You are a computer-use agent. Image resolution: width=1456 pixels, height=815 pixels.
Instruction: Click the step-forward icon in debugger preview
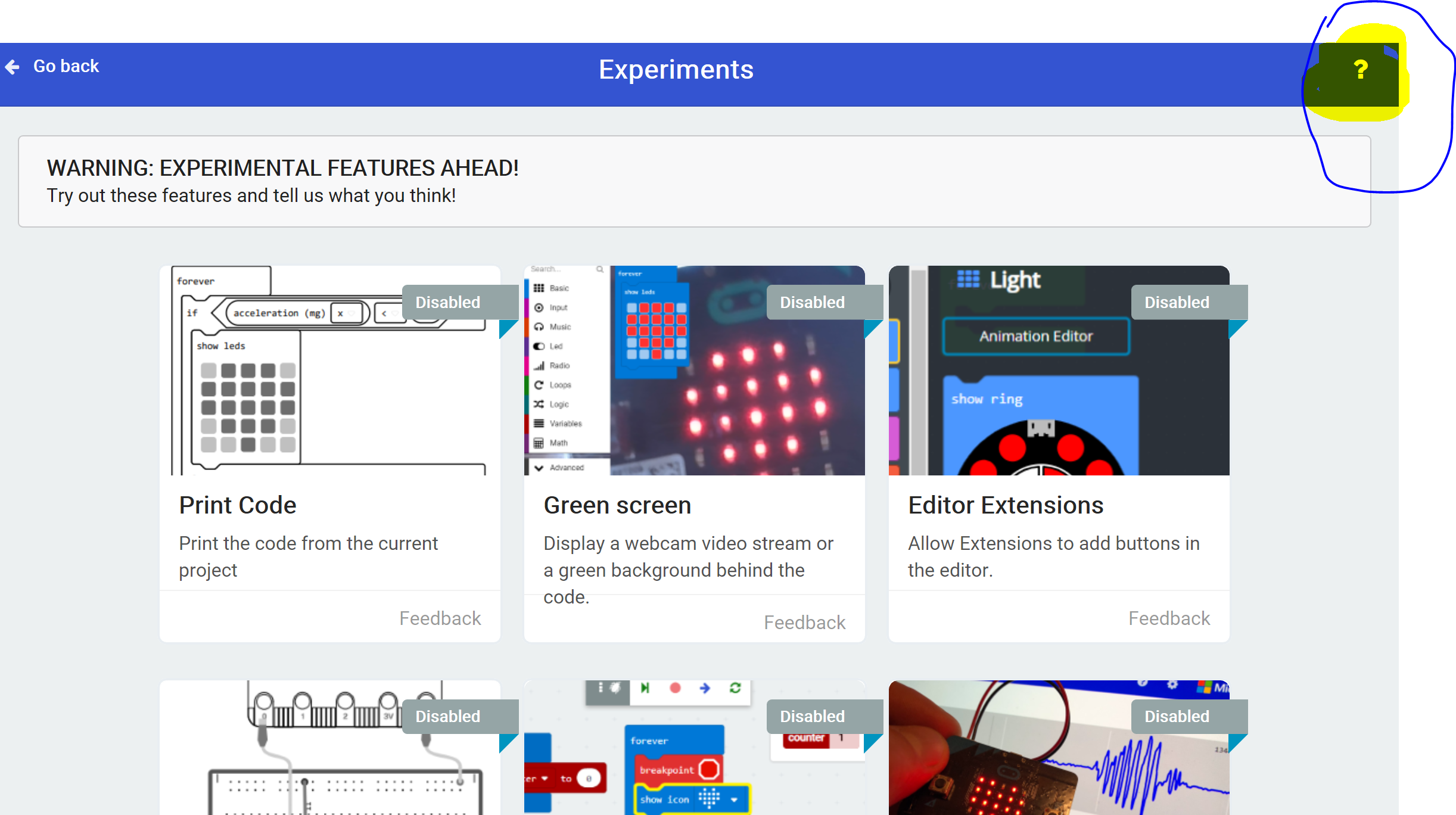(x=645, y=688)
